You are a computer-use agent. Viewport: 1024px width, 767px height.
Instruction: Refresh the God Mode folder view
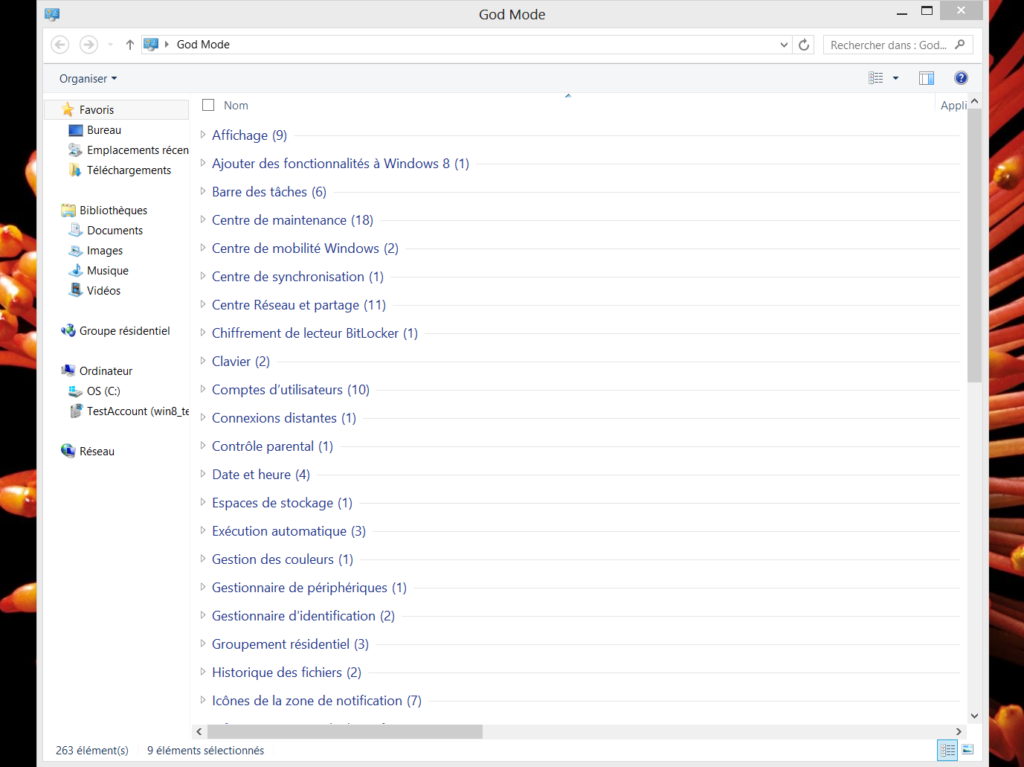point(804,44)
